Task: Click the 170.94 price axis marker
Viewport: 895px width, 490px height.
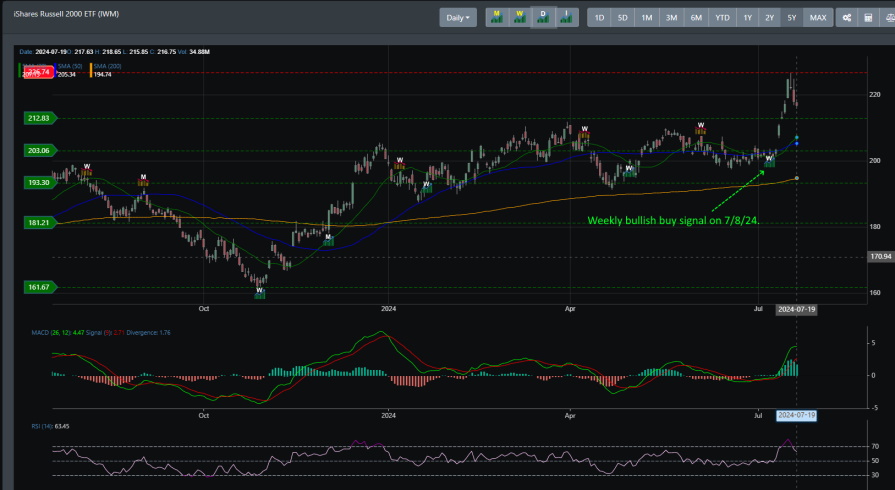Action: [x=880, y=257]
